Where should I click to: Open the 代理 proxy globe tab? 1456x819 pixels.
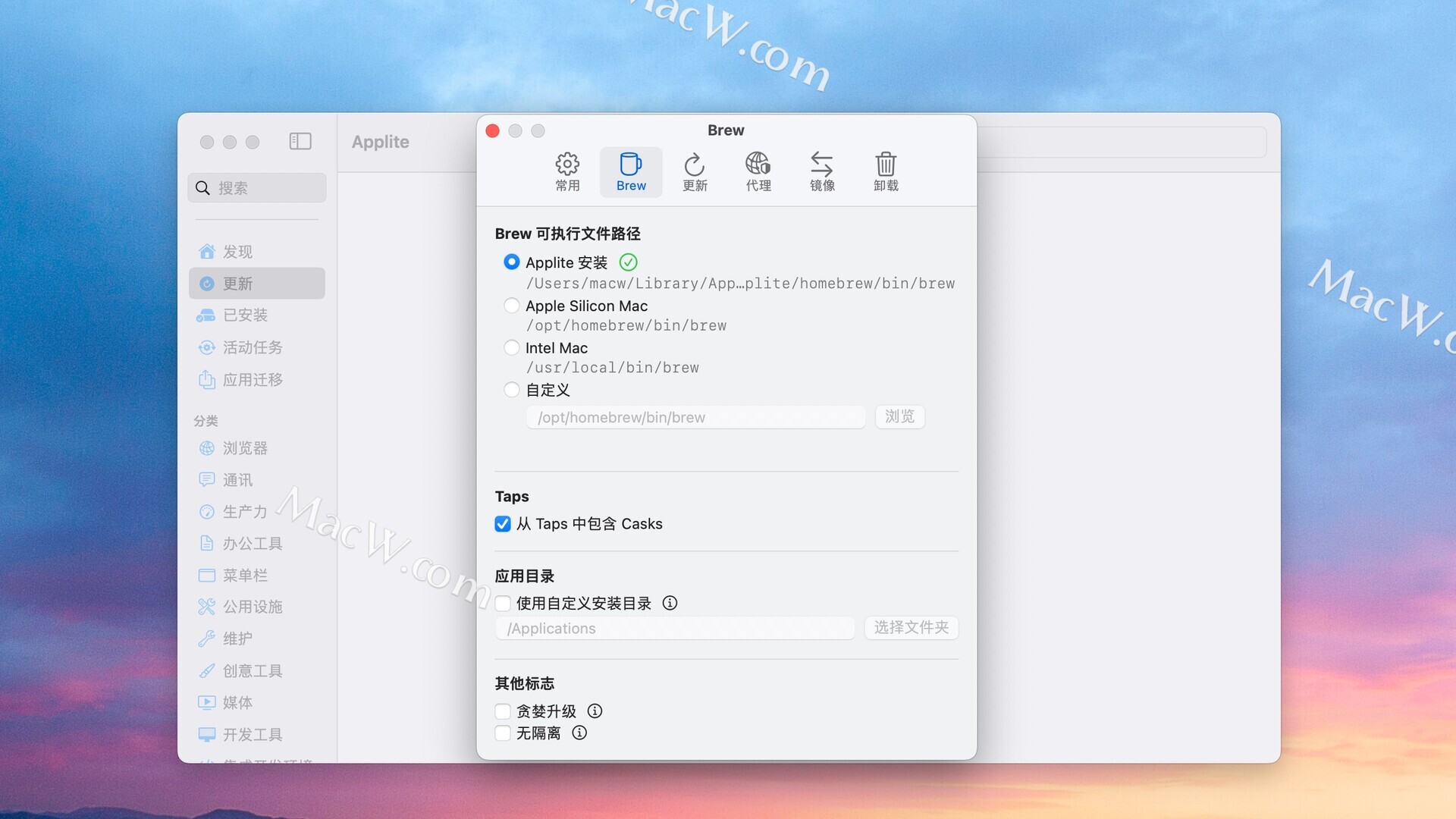pyautogui.click(x=758, y=171)
